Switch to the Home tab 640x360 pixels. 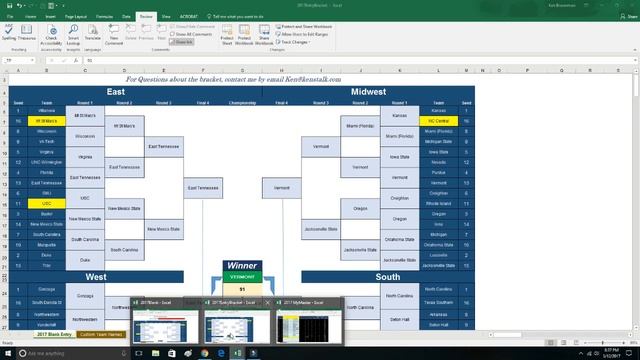coord(31,17)
